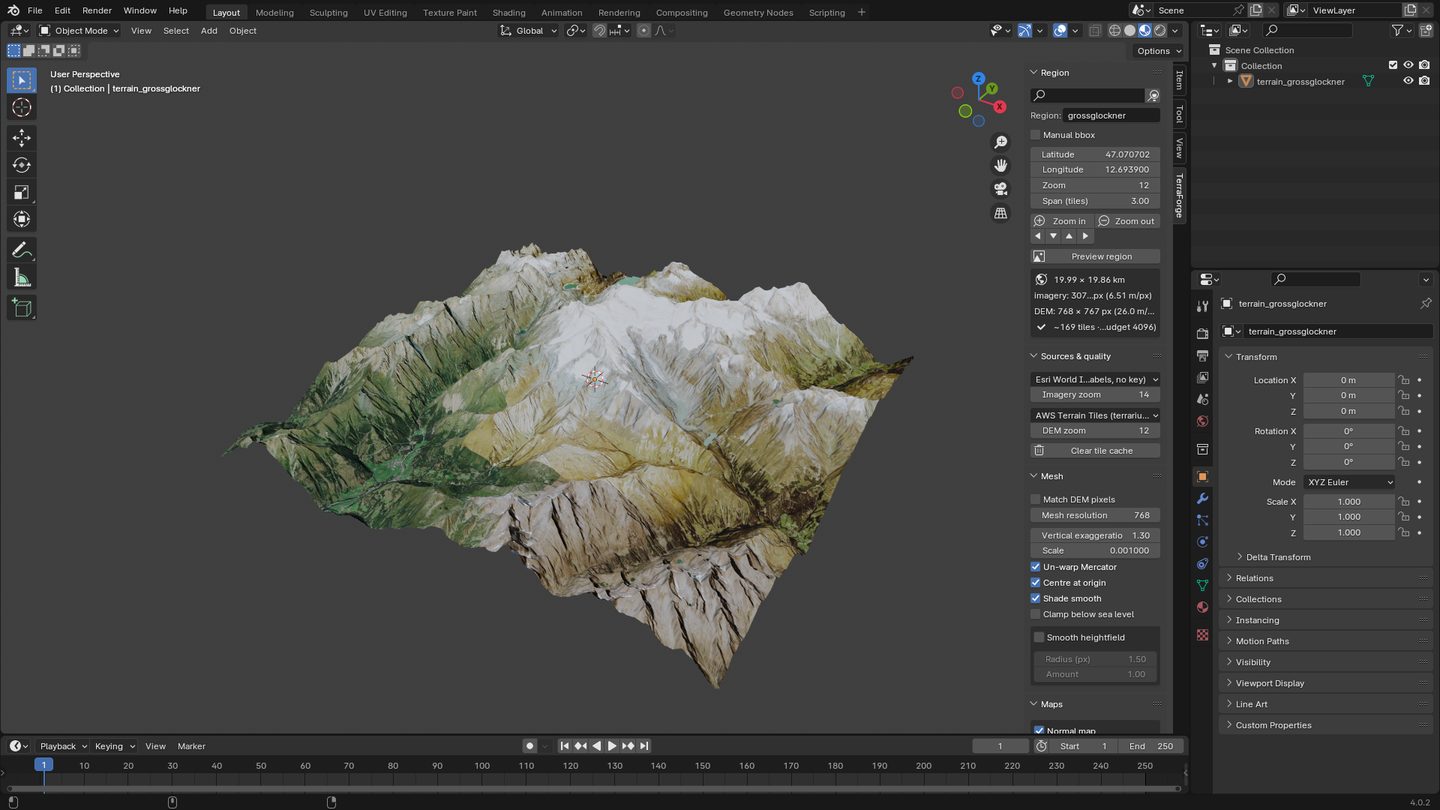Select the Move tool
Viewport: 1440px width, 810px height.
click(21, 138)
